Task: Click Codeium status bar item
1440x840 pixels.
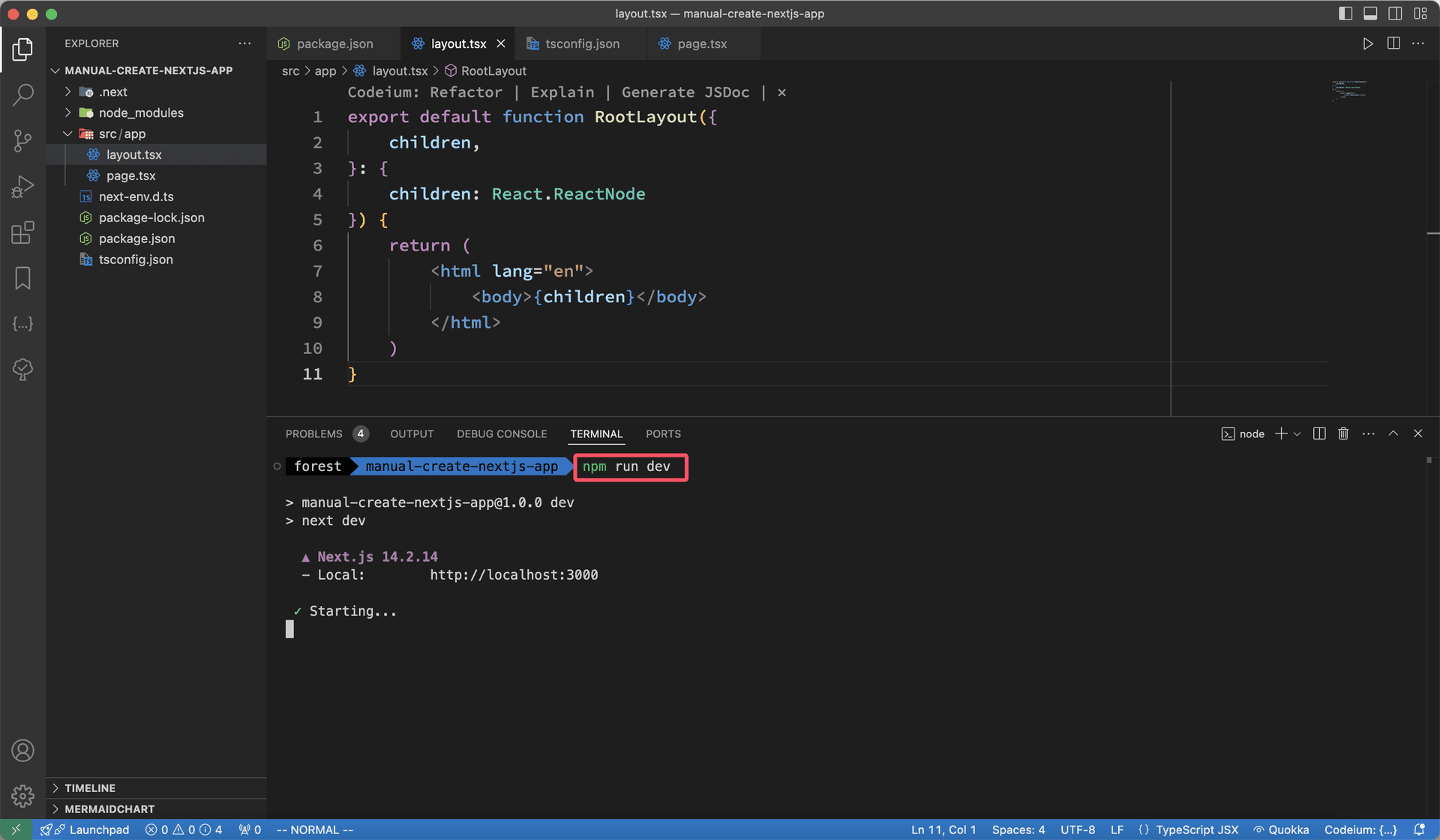Action: 1360,829
